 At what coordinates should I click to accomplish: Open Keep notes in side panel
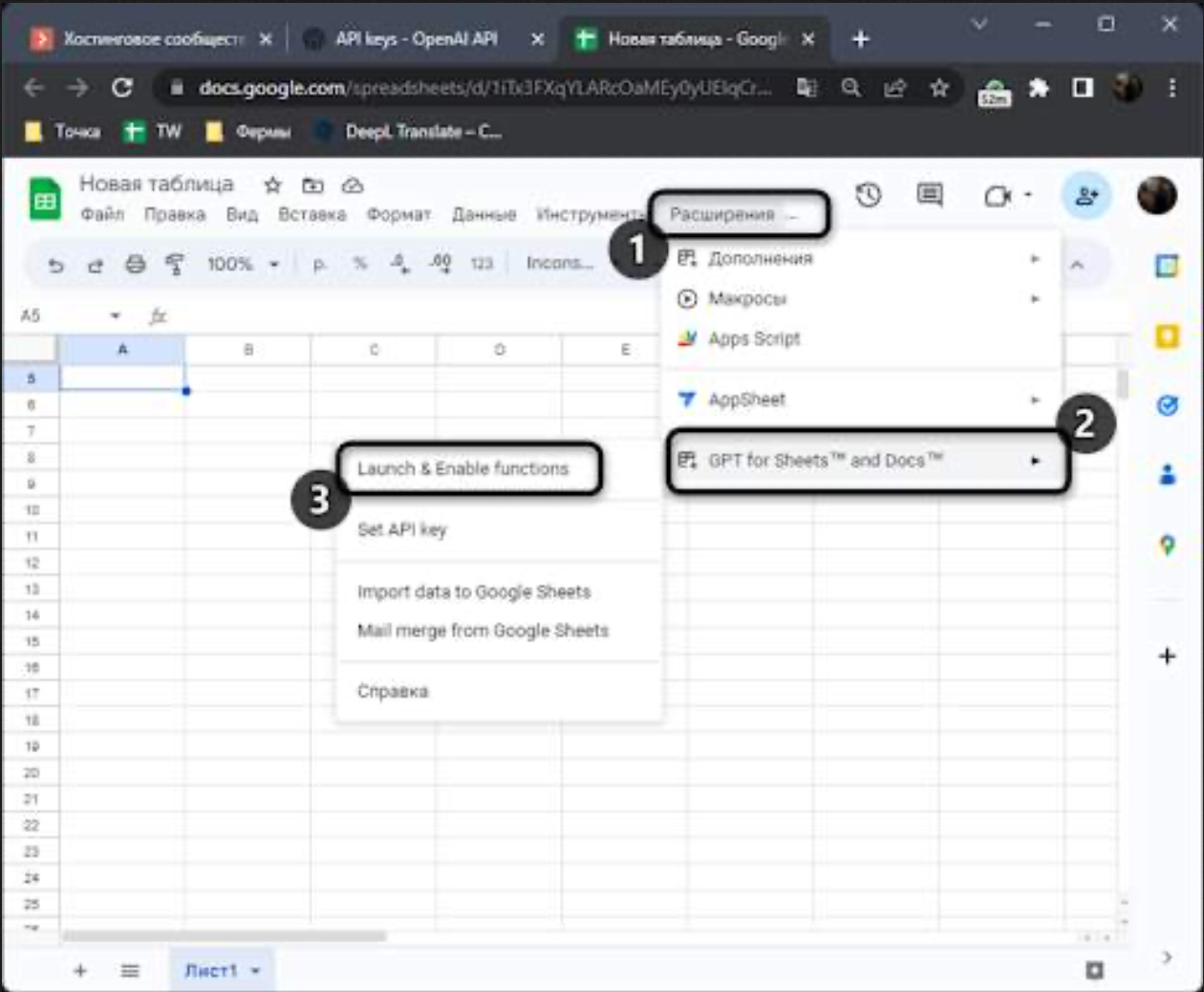point(1166,335)
